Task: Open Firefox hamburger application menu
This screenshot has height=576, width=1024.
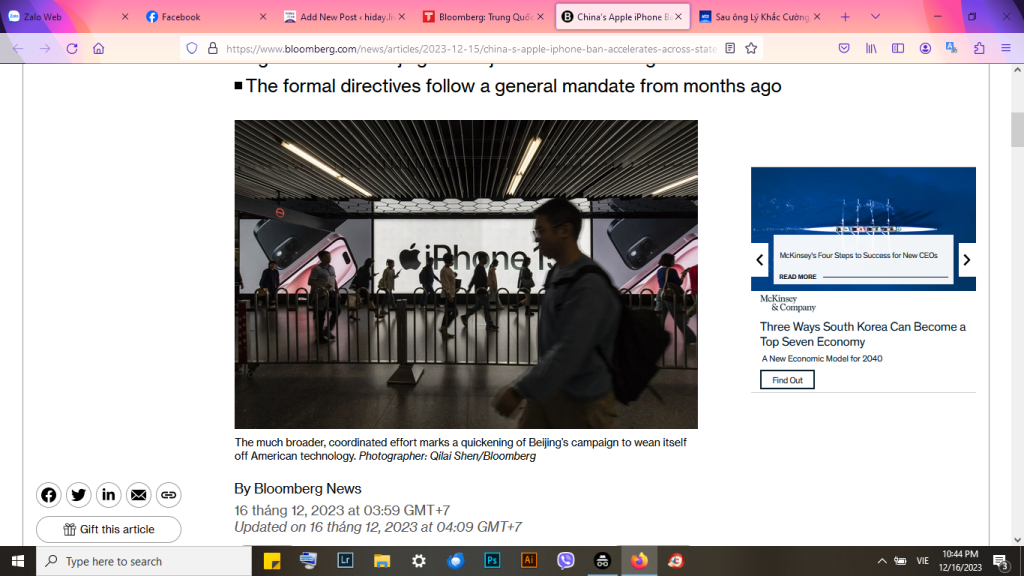Action: [1005, 48]
